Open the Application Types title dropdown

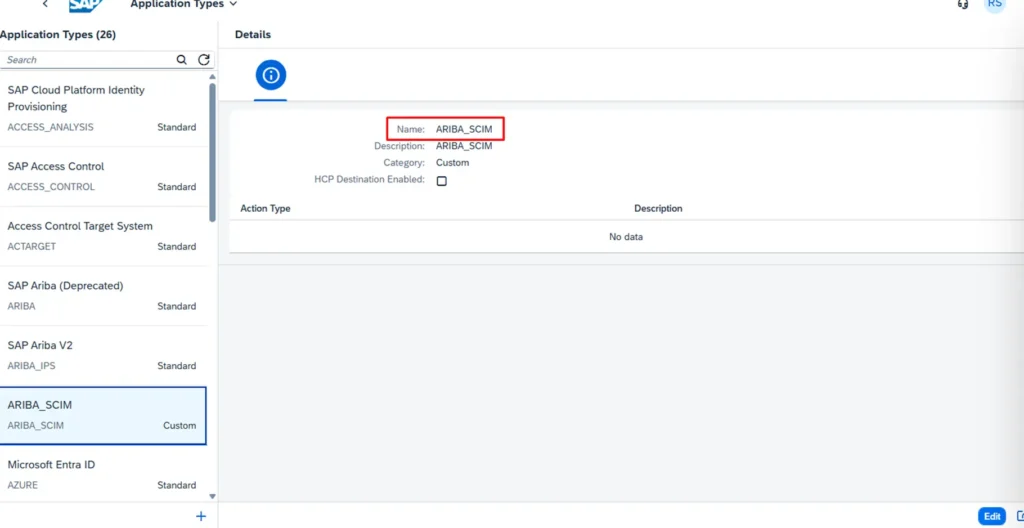point(184,4)
